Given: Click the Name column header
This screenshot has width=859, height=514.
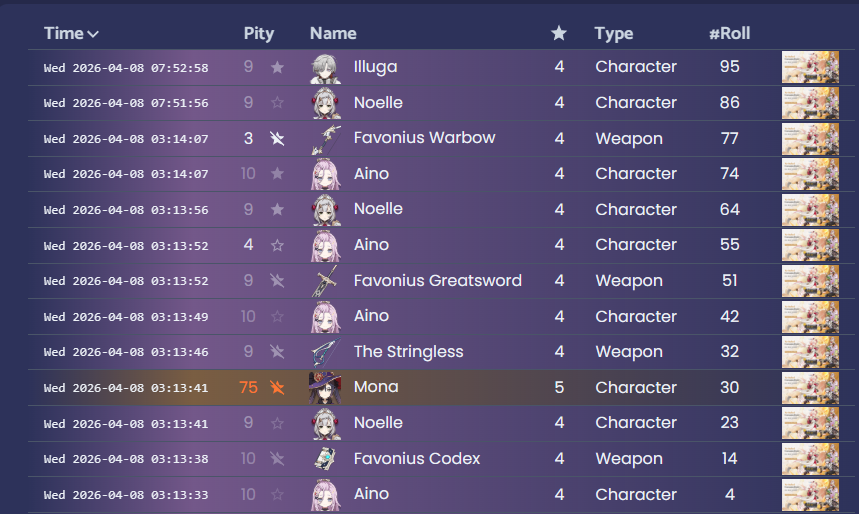Looking at the screenshot, I should [x=333, y=33].
